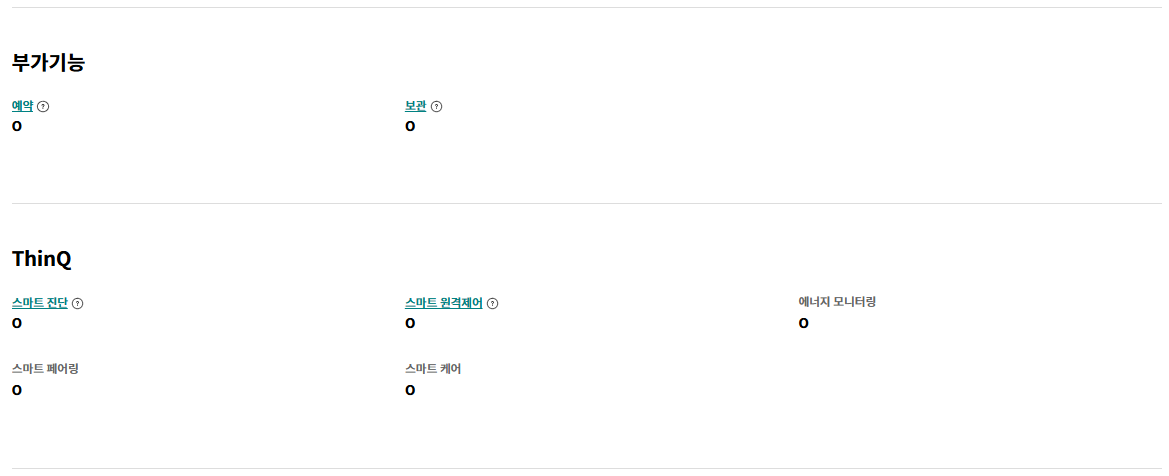Click the 부가기능 section heading
This screenshot has width=1169, height=476.
click(x=48, y=63)
